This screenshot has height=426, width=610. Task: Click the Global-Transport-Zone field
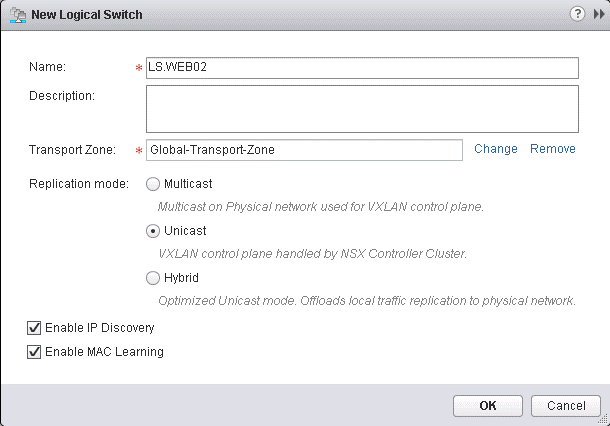(304, 150)
